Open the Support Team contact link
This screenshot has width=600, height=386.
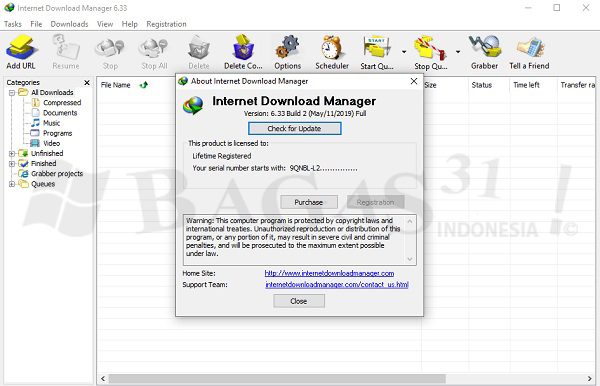pyautogui.click(x=337, y=285)
